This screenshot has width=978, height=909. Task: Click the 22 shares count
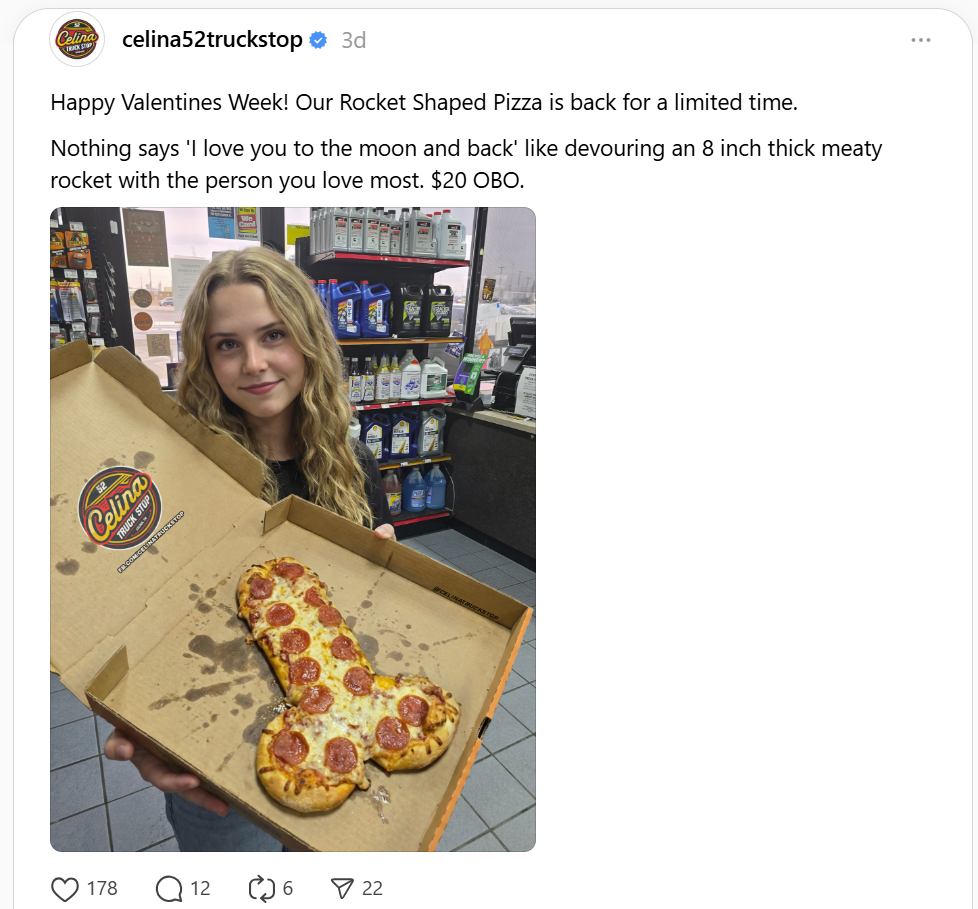coord(372,888)
